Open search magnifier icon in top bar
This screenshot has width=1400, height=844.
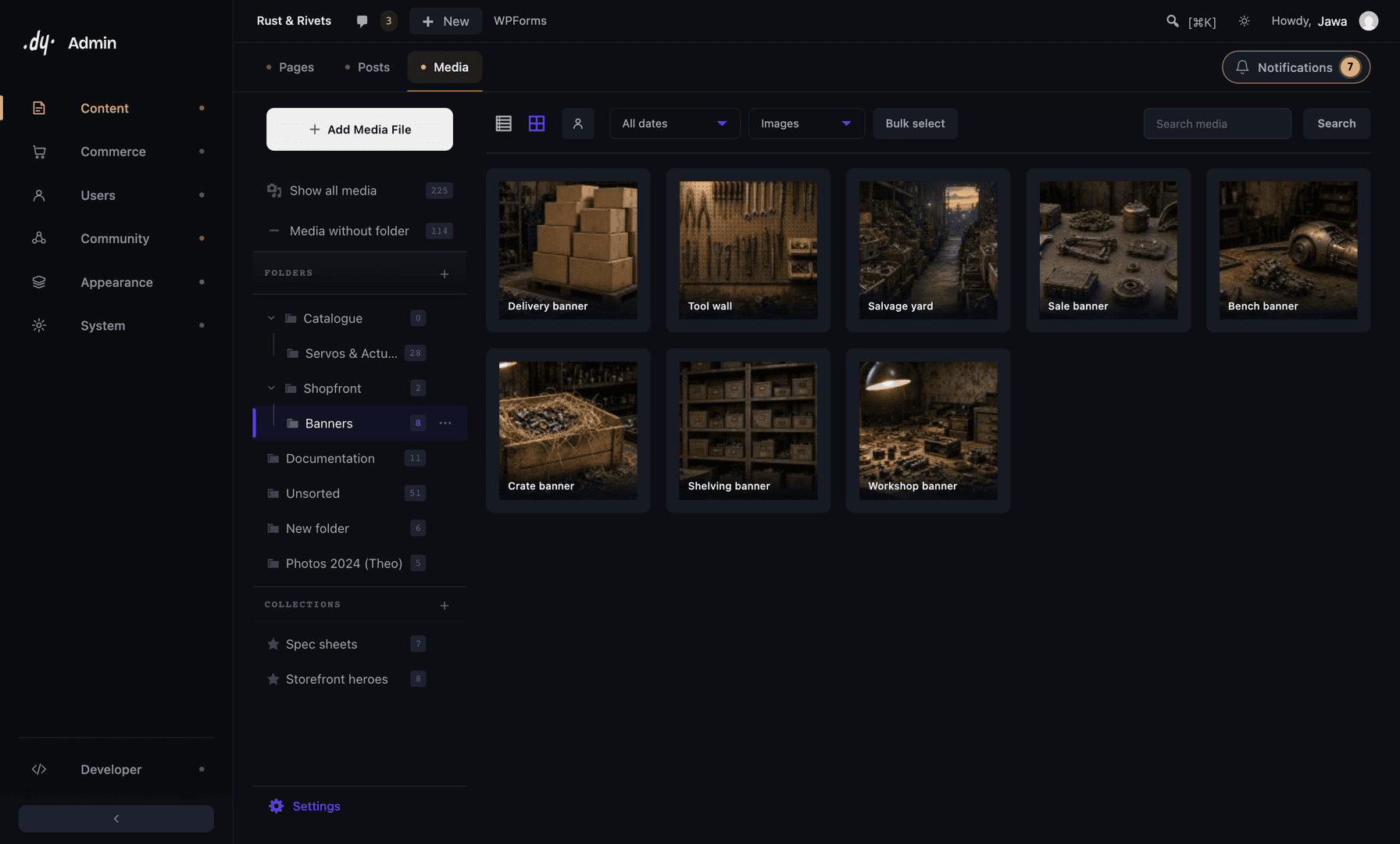(x=1173, y=21)
